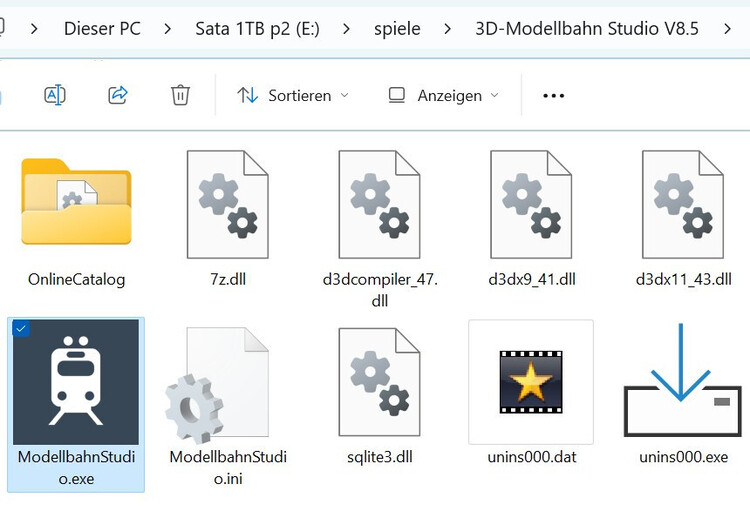
Task: Click the Rename toolbar icon
Action: tap(55, 95)
